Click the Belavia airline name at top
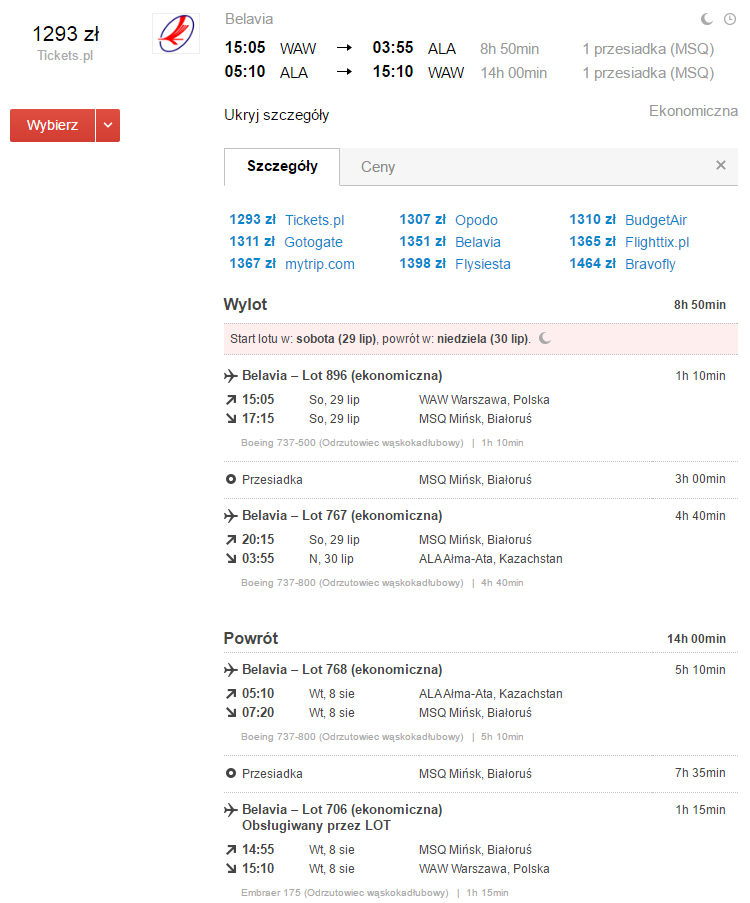This screenshot has width=750, height=903. tap(249, 19)
